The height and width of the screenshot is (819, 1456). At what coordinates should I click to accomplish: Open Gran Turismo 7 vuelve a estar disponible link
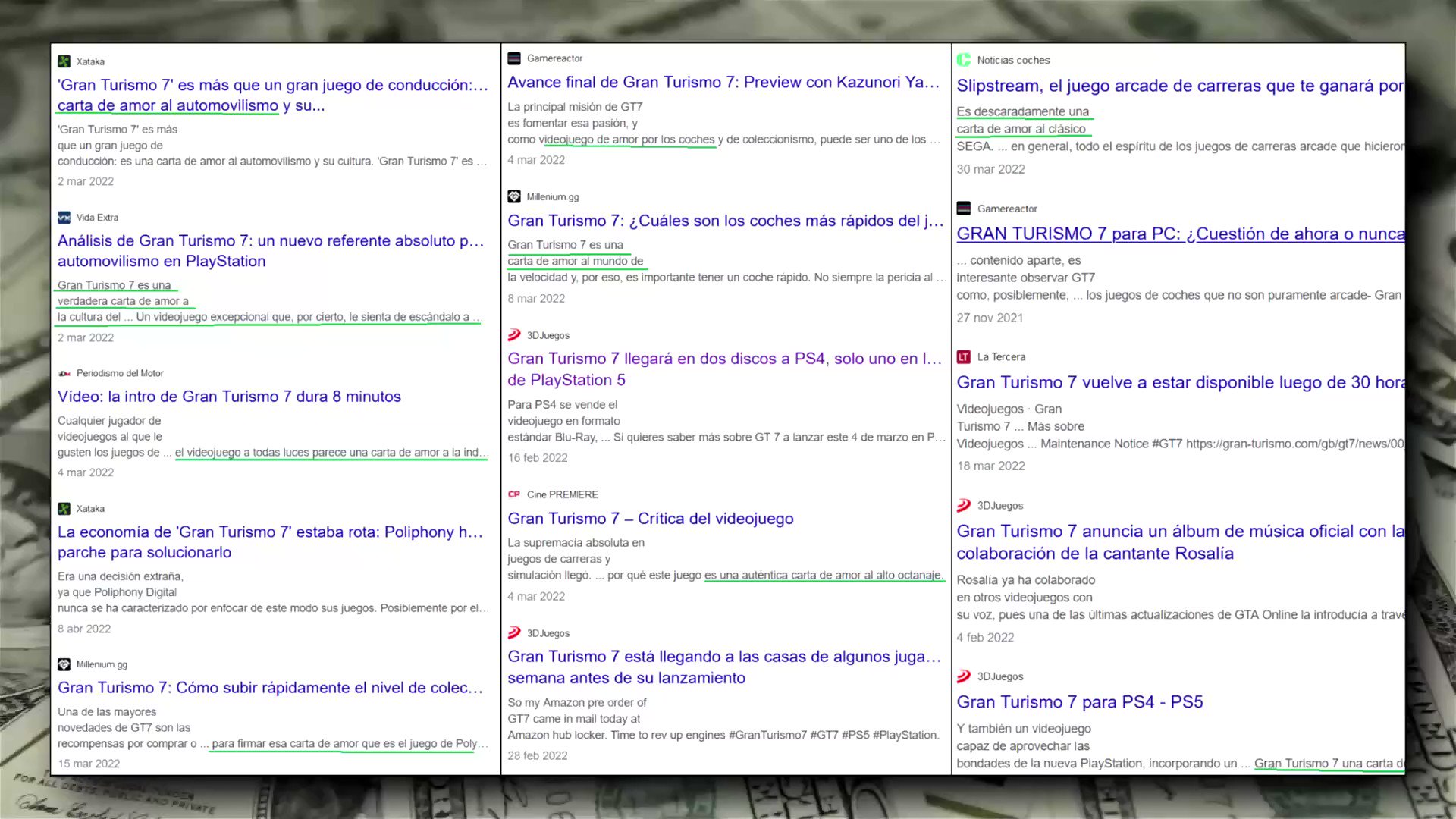click(x=1180, y=382)
